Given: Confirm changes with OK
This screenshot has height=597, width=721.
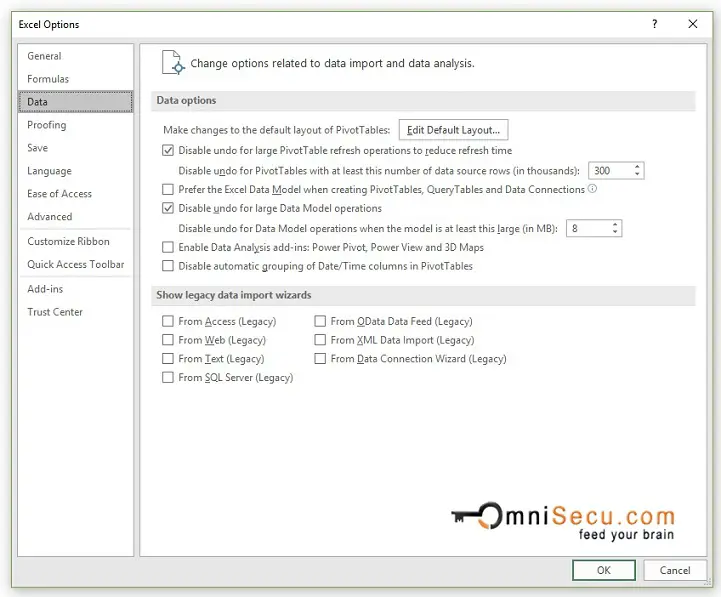Looking at the screenshot, I should 604,570.
